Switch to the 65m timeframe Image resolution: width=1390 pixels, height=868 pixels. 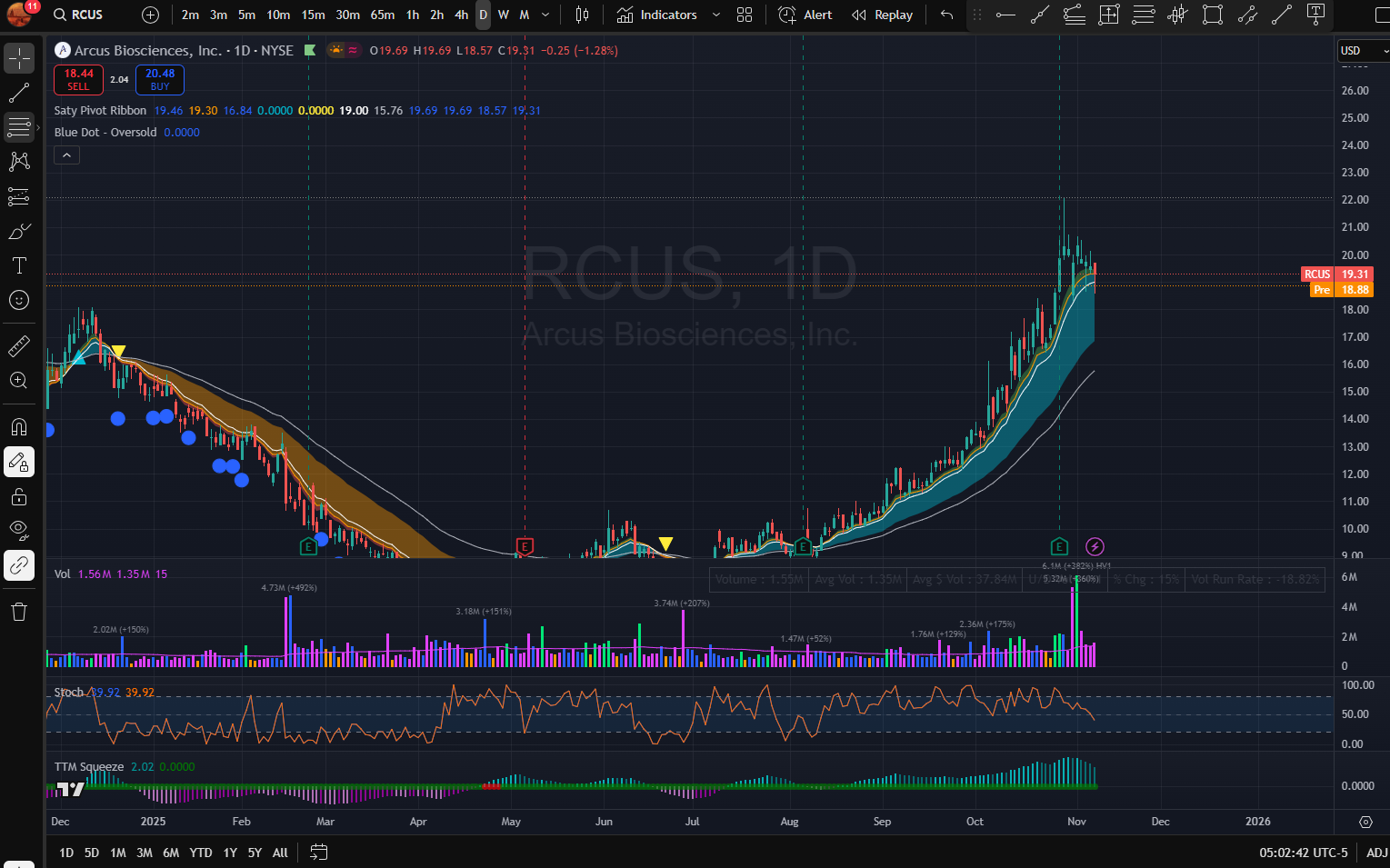383,15
